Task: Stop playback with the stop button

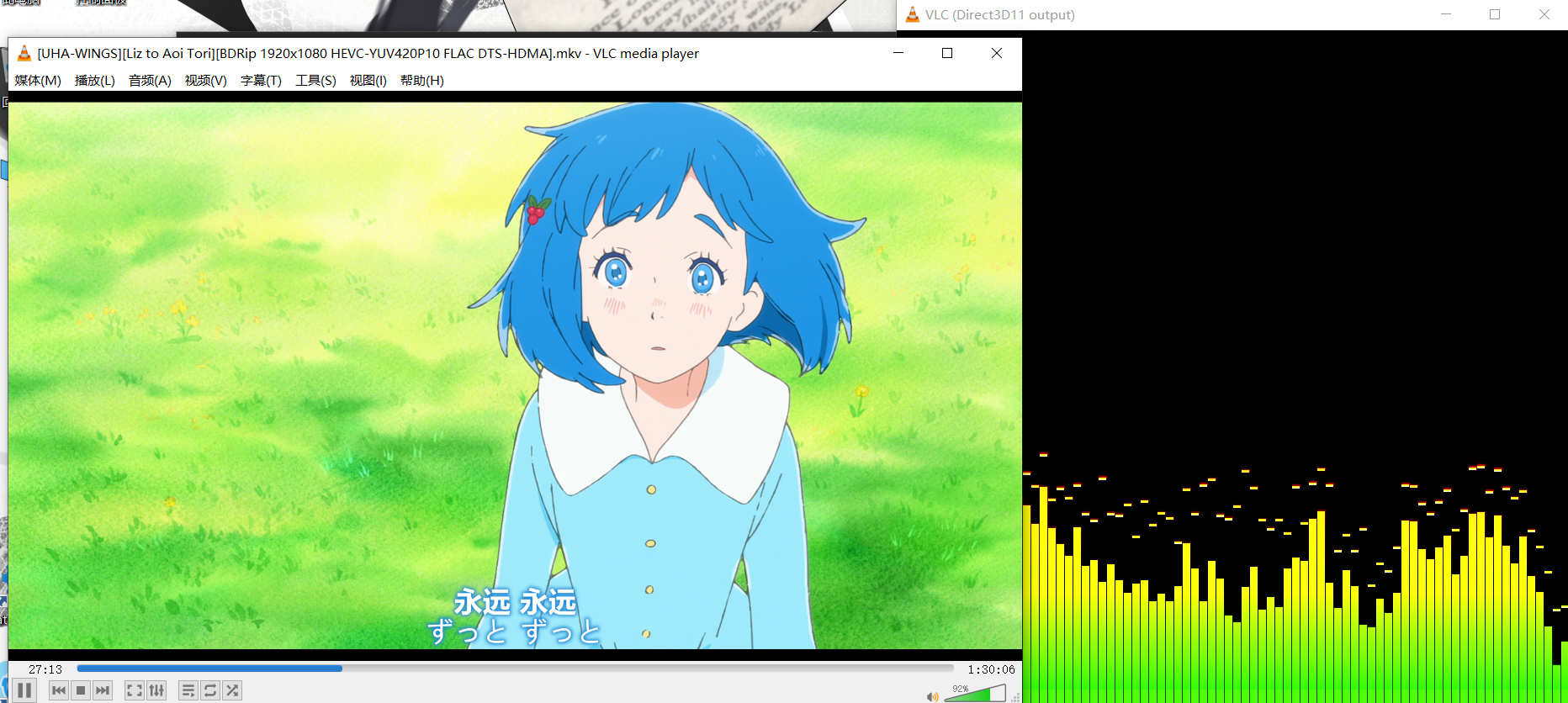Action: click(x=81, y=690)
